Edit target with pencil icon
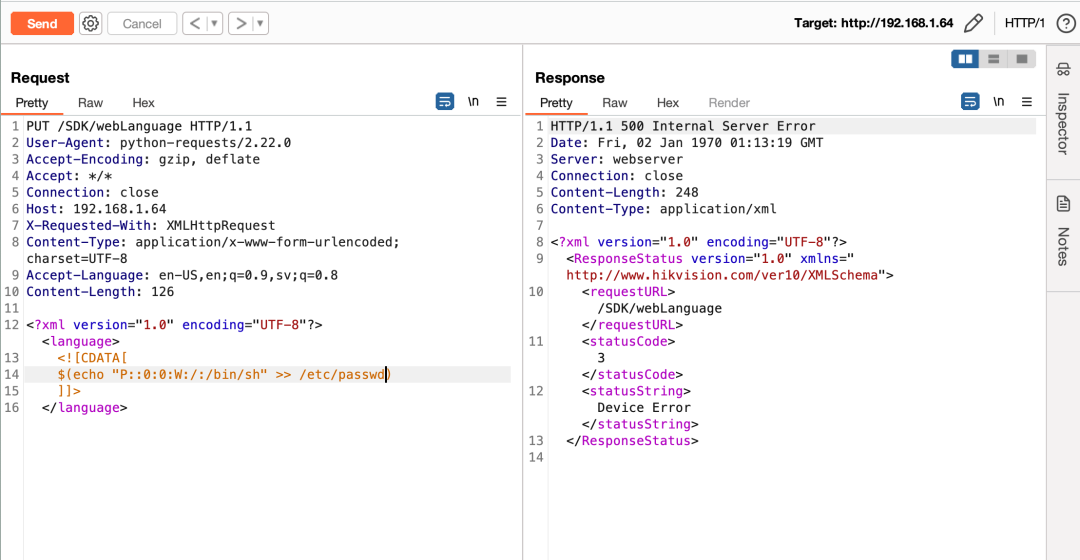Screen dimensions: 1080x560 (x=973, y=23)
